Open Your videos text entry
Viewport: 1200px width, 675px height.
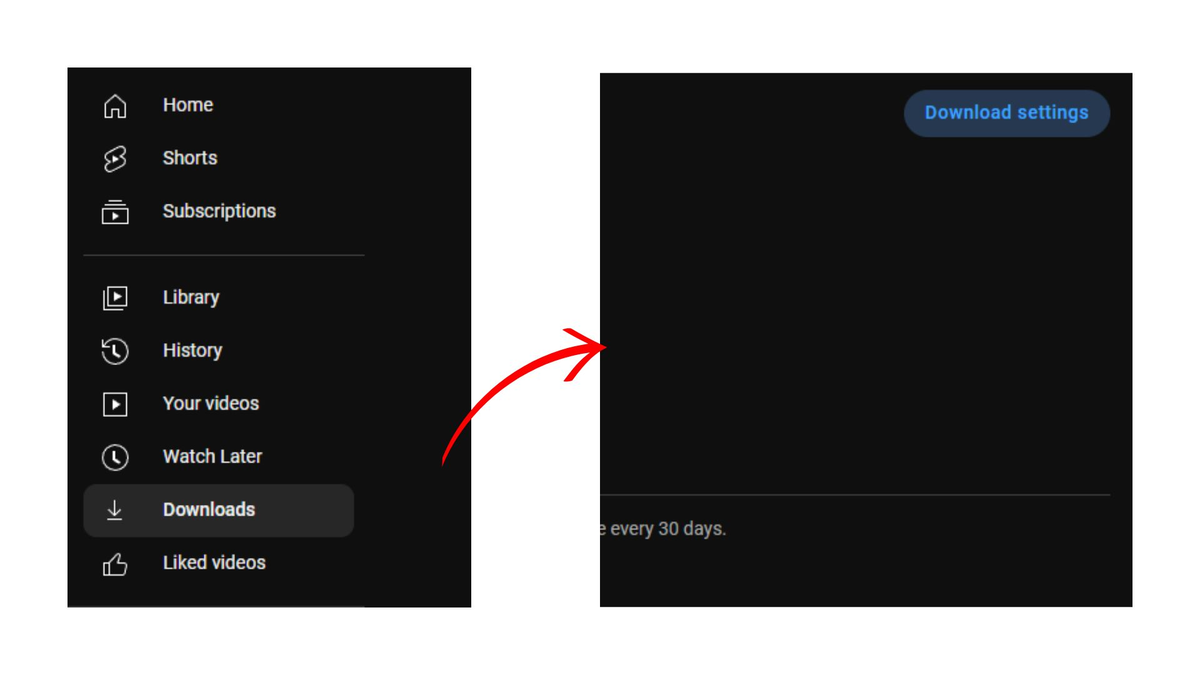pyautogui.click(x=211, y=403)
